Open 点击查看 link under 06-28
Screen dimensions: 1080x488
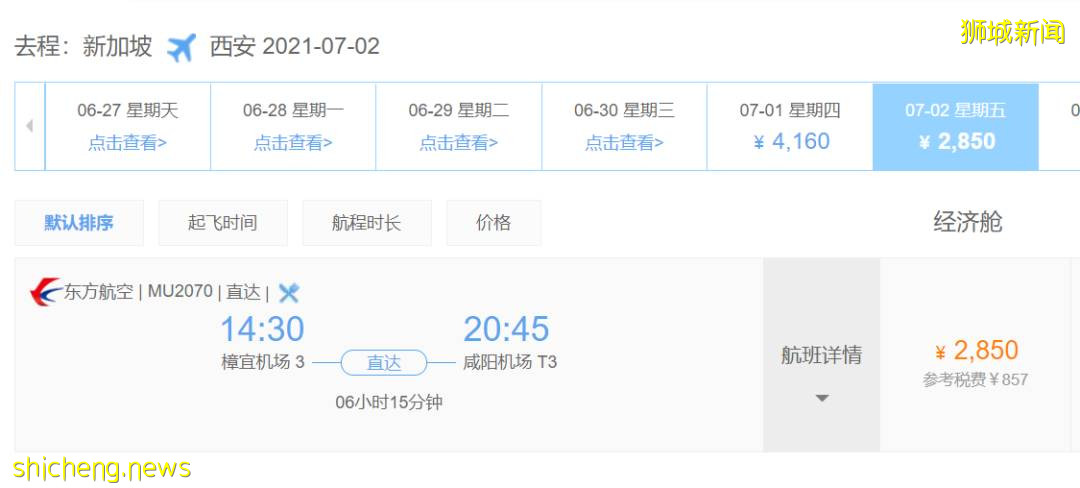(x=293, y=142)
